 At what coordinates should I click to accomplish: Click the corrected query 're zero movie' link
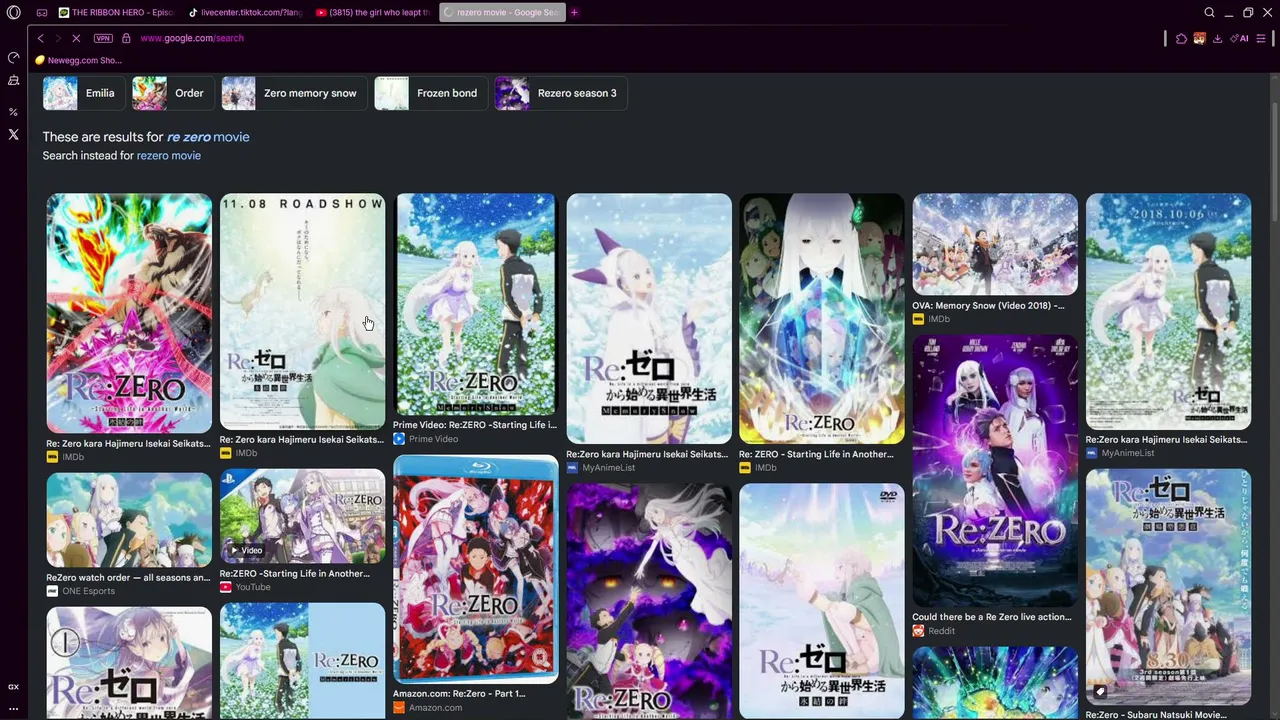pos(208,137)
